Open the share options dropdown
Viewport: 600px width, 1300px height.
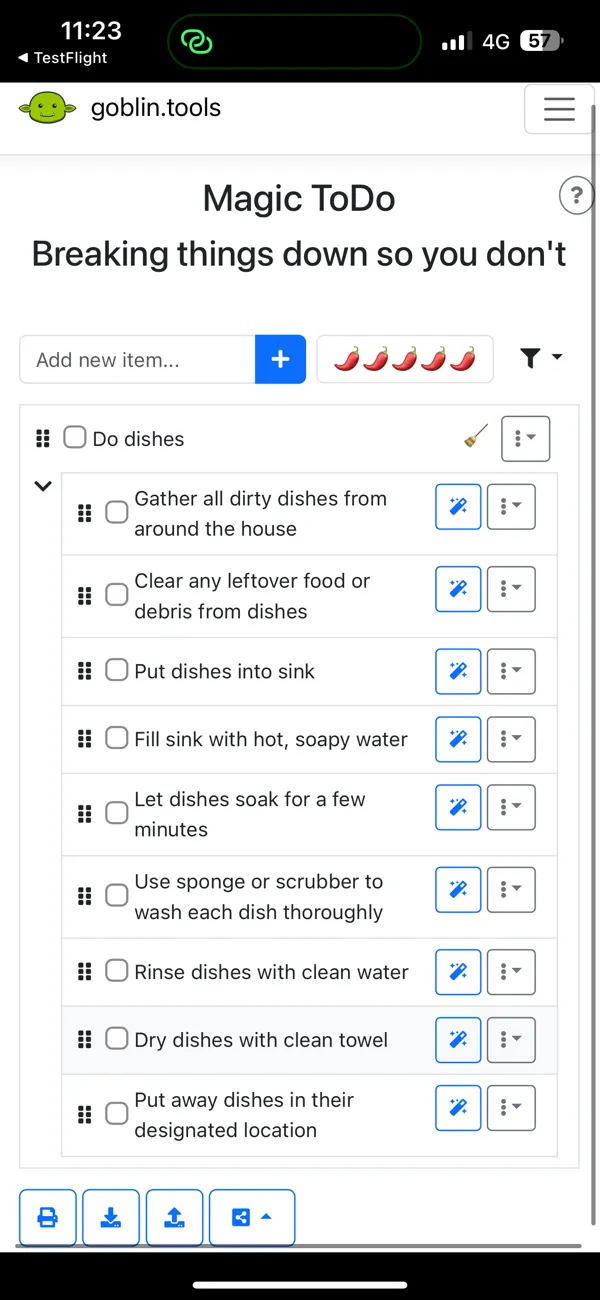click(x=252, y=1217)
